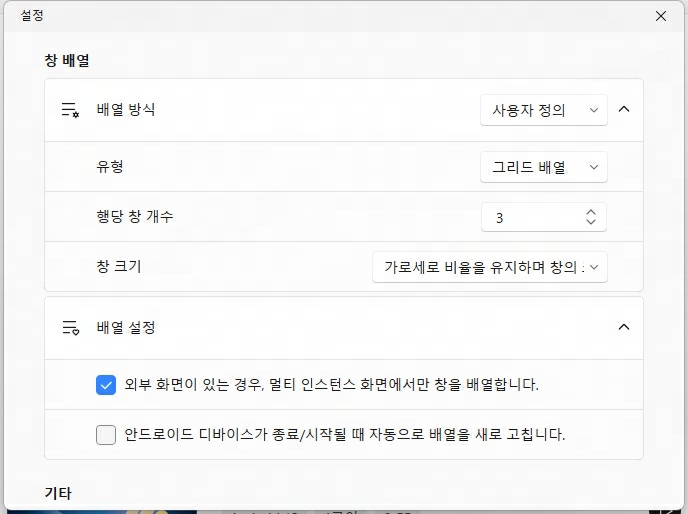Increase 행당 창 개수 with the up arrow

click(x=591, y=212)
